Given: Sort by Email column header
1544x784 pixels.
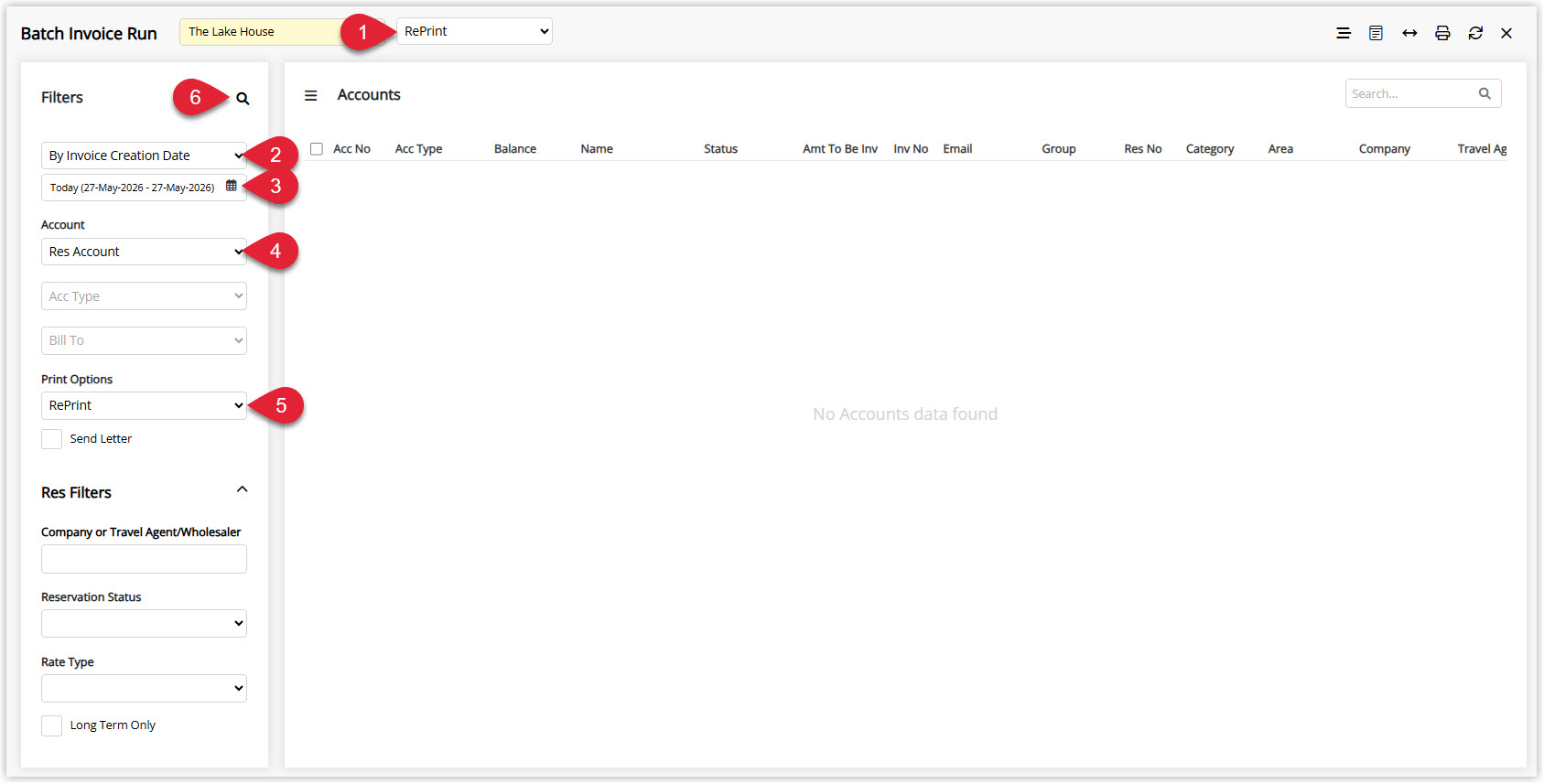Looking at the screenshot, I should 957,149.
